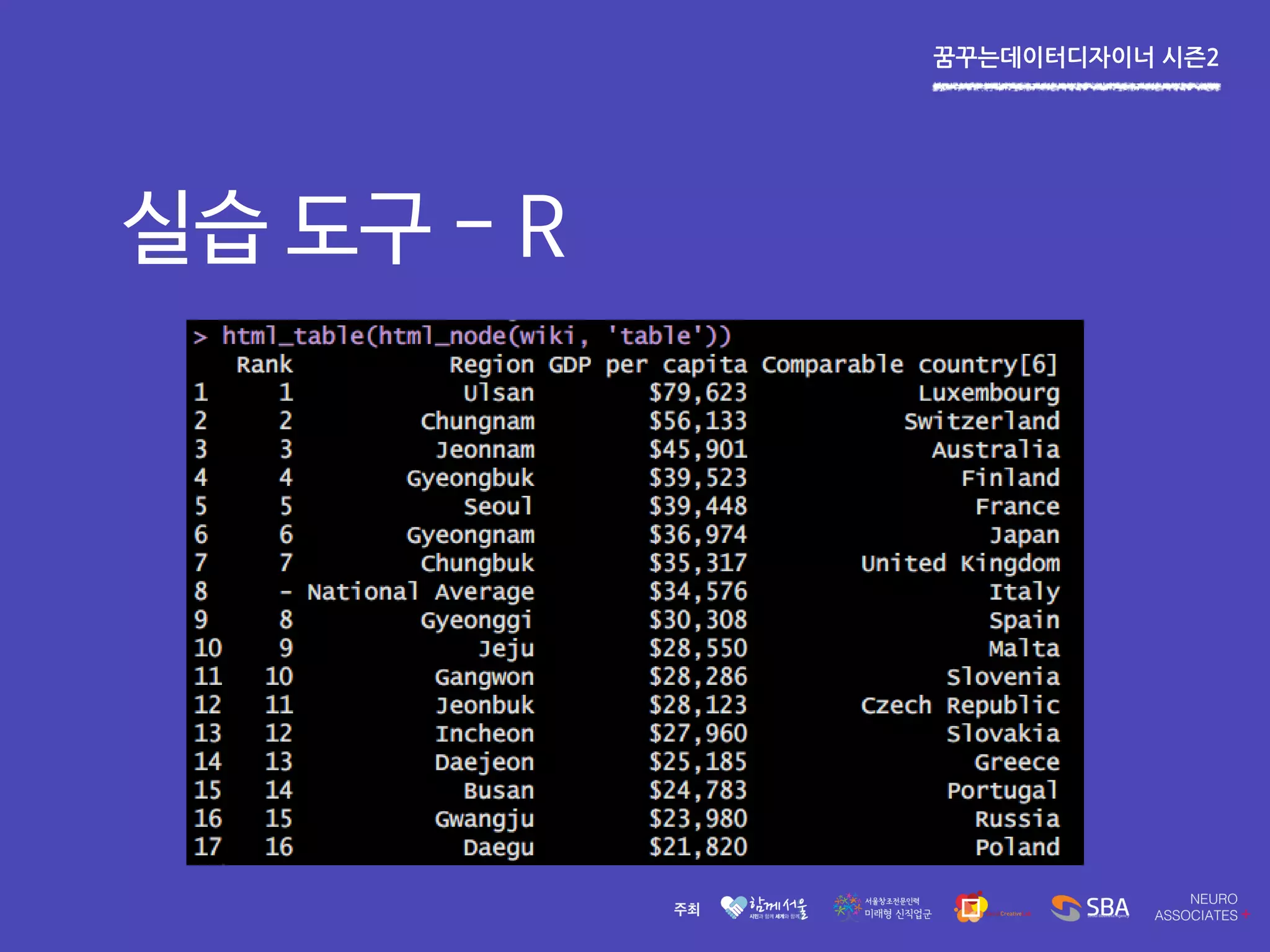Click the Luxembourg country cell
The image size is (1270, 952).
point(989,394)
